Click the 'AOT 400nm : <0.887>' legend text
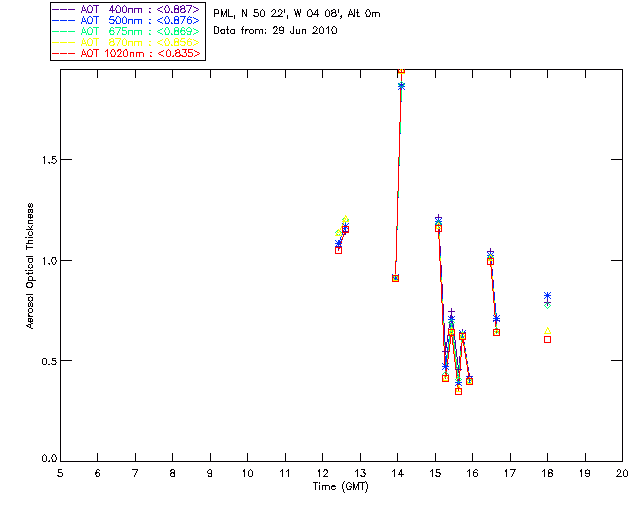 140,9
